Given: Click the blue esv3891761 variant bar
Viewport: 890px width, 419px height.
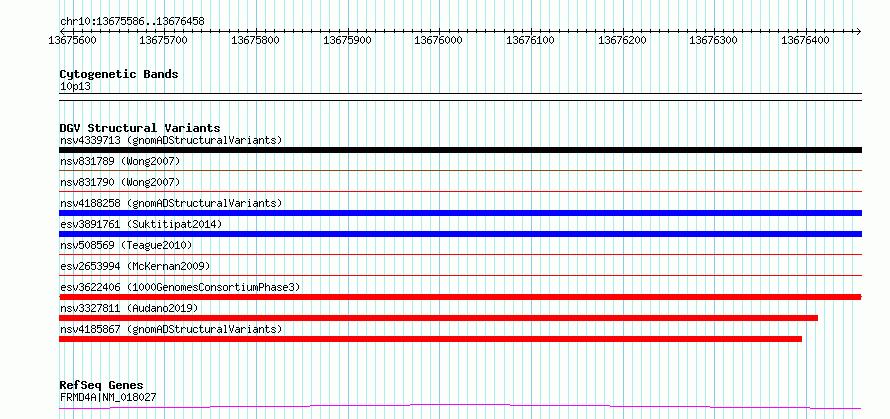Looking at the screenshot, I should click(460, 234).
